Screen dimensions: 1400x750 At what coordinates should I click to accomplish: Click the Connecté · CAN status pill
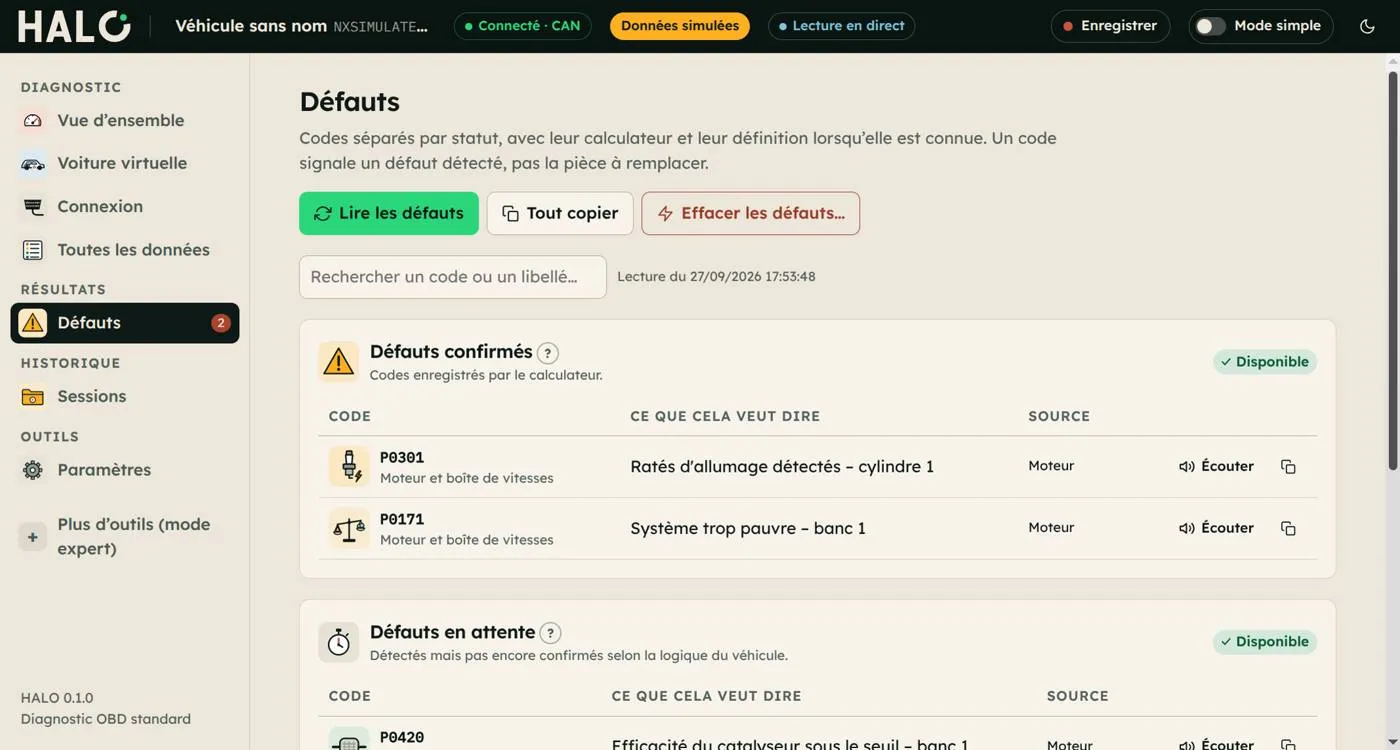pos(522,26)
